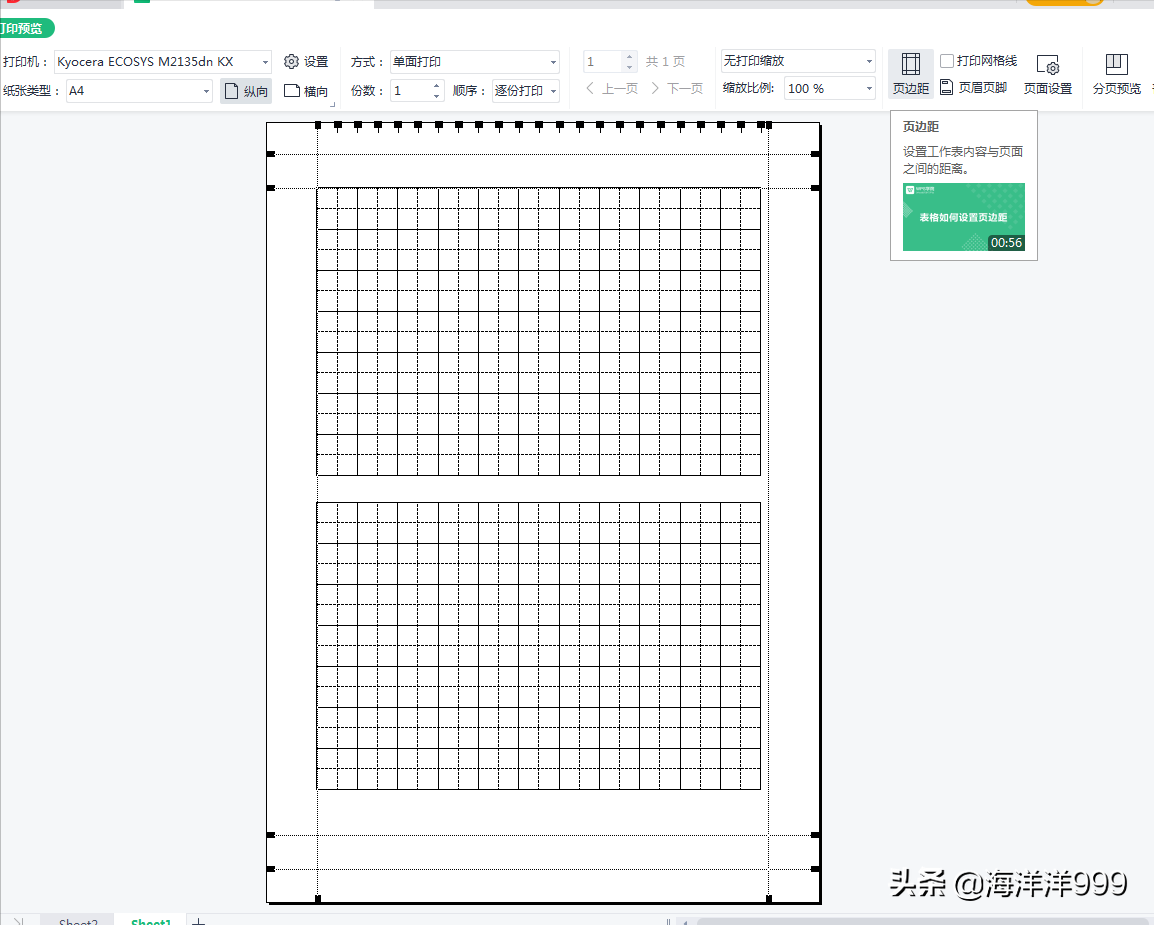1154x925 pixels.
Task: Click the bottom left vertical margin handle
Action: click(x=318, y=899)
